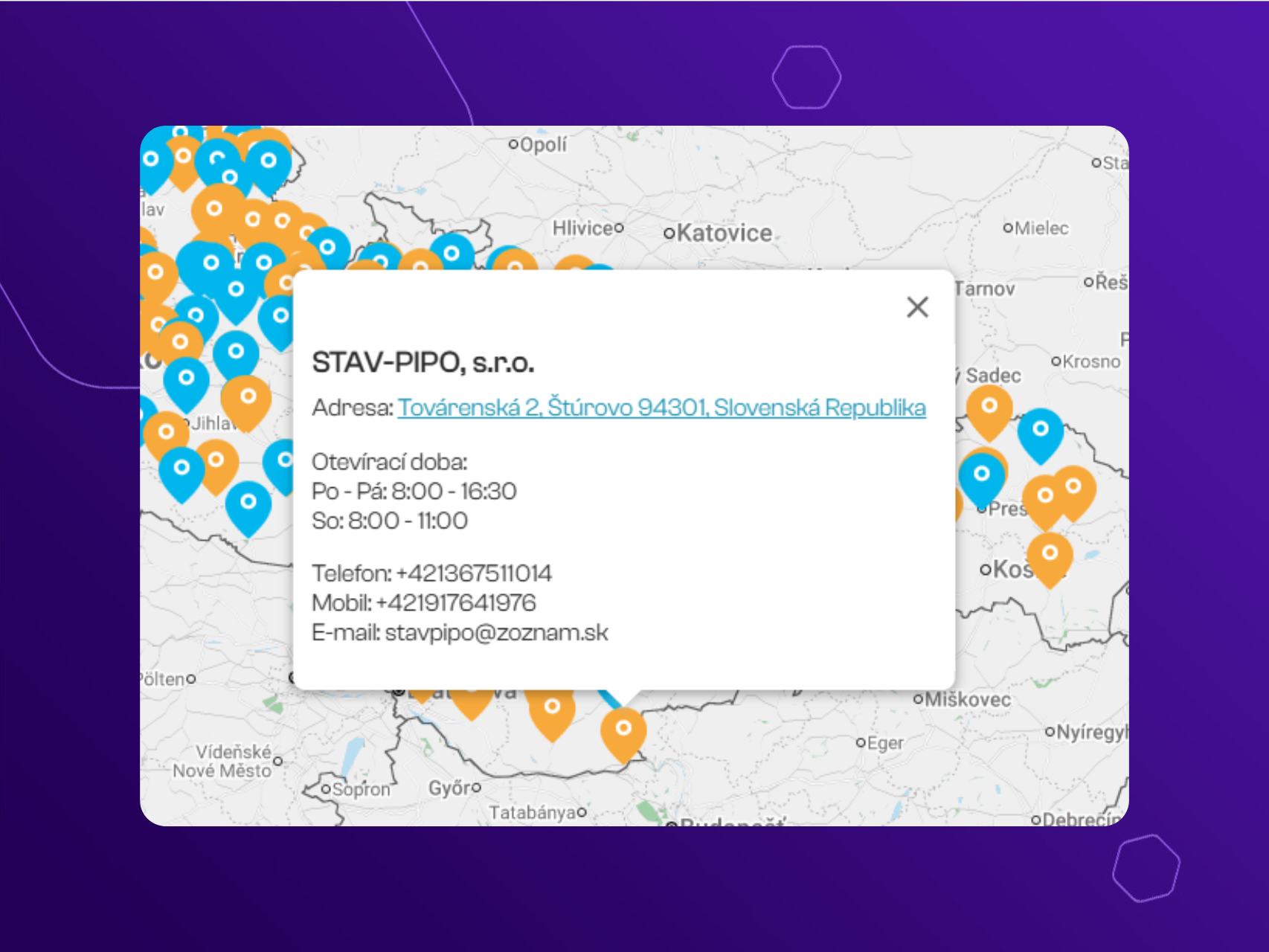Click the Katovice map label
Image resolution: width=1269 pixels, height=952 pixels.
point(723,233)
